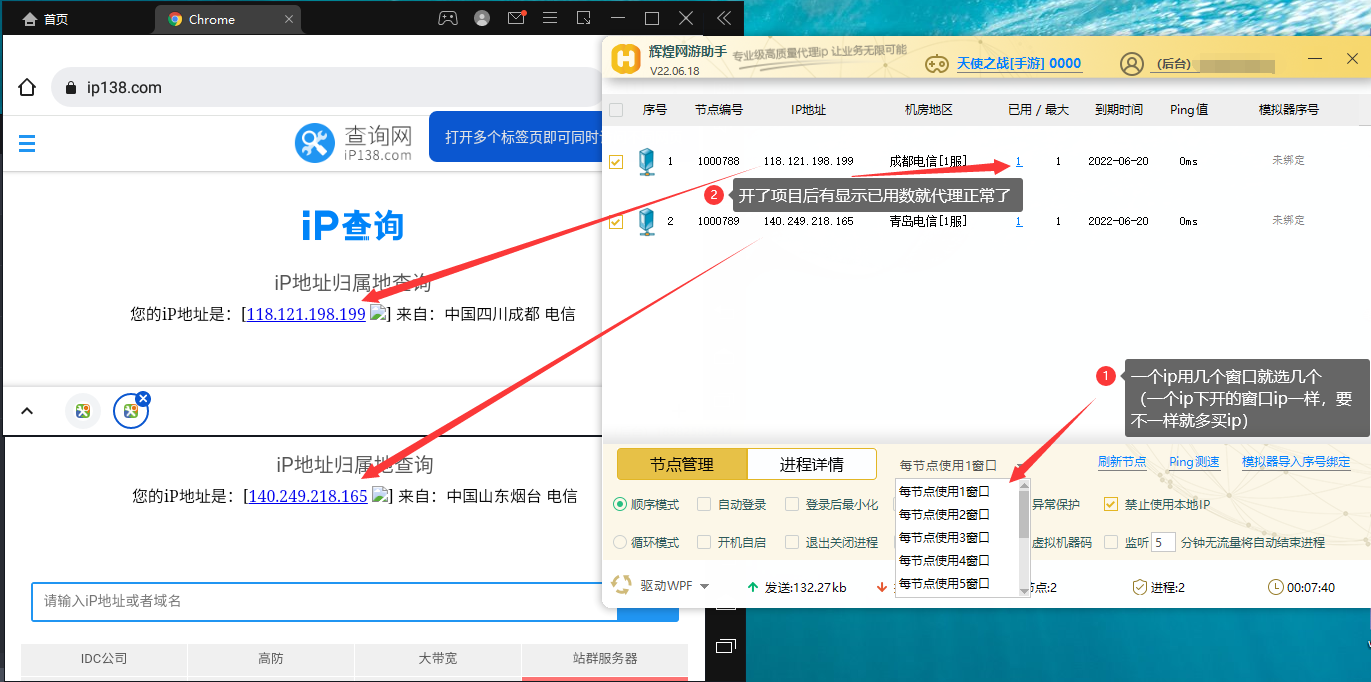
Task: Click the 辉煌网游助手 yellow H logo
Action: [x=626, y=59]
